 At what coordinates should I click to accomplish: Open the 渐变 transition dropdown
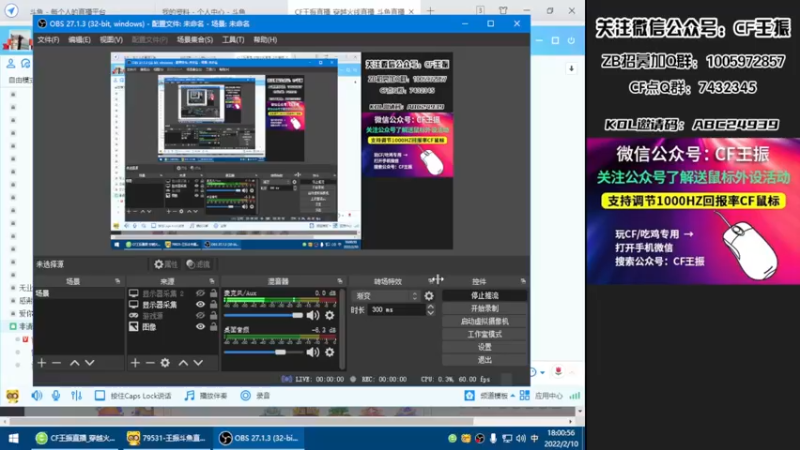coord(386,295)
